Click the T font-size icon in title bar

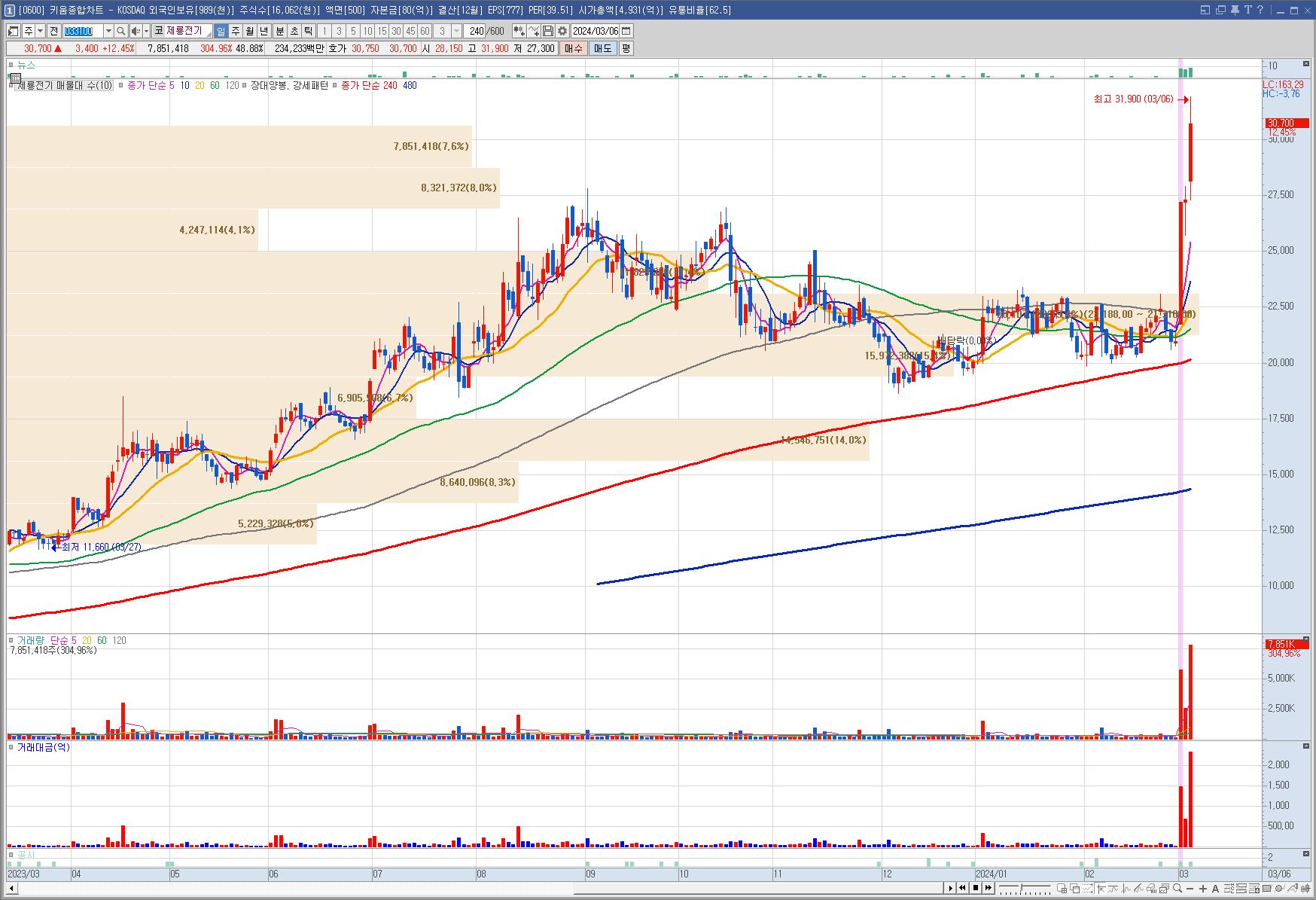(x=1248, y=10)
